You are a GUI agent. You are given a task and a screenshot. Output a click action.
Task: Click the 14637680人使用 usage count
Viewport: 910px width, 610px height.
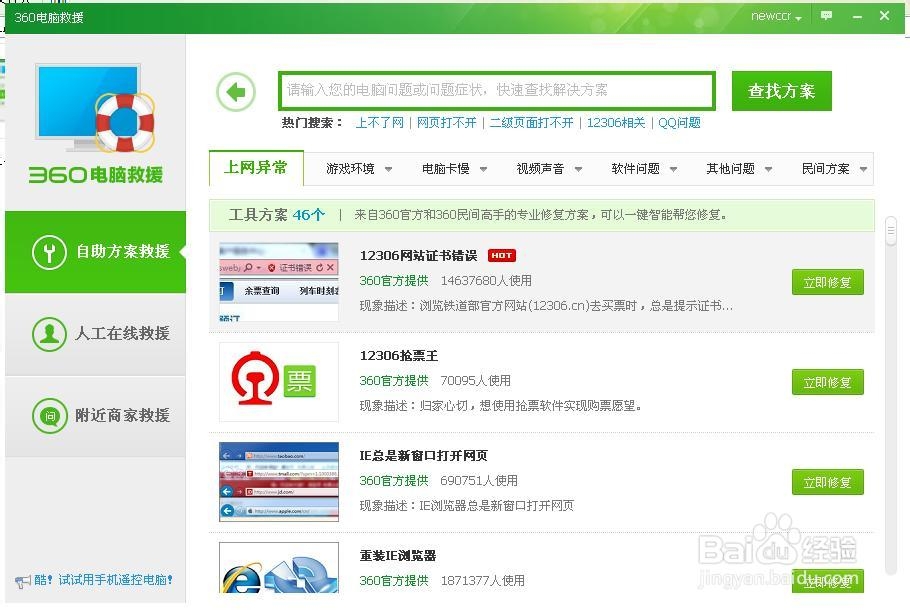point(486,281)
